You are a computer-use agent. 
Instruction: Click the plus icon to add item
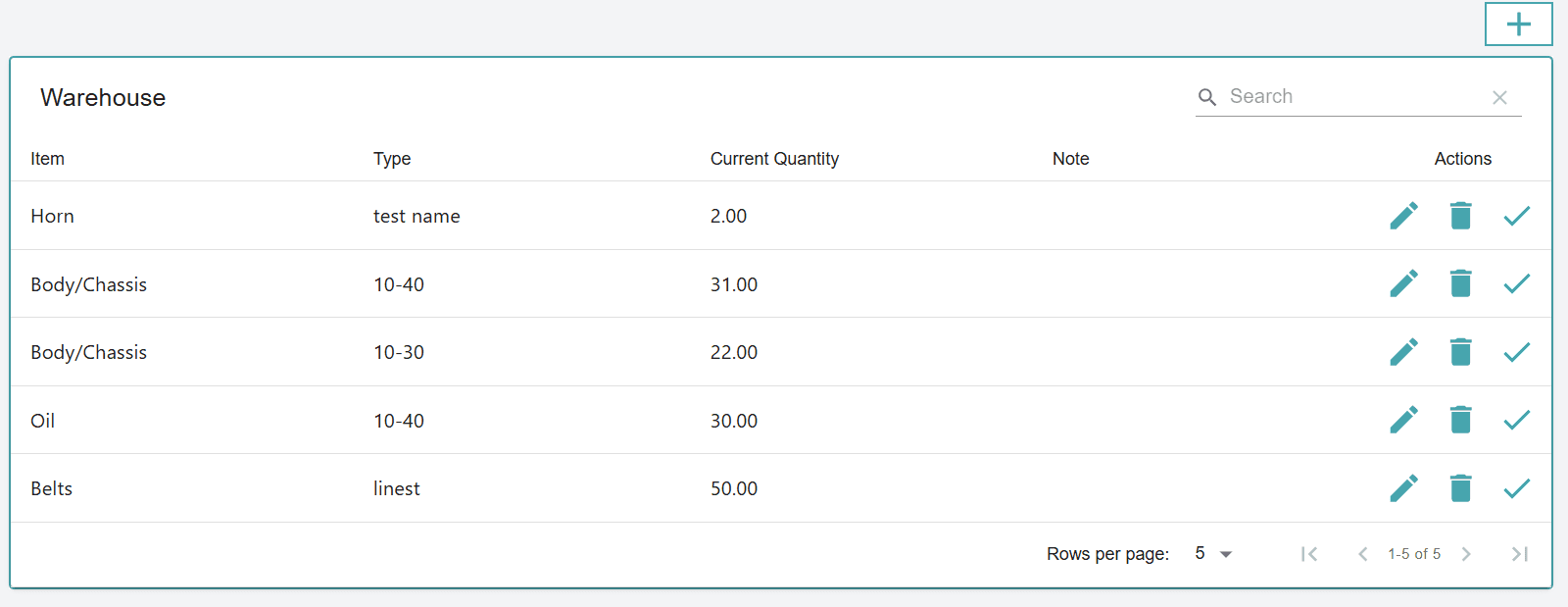(x=1518, y=25)
